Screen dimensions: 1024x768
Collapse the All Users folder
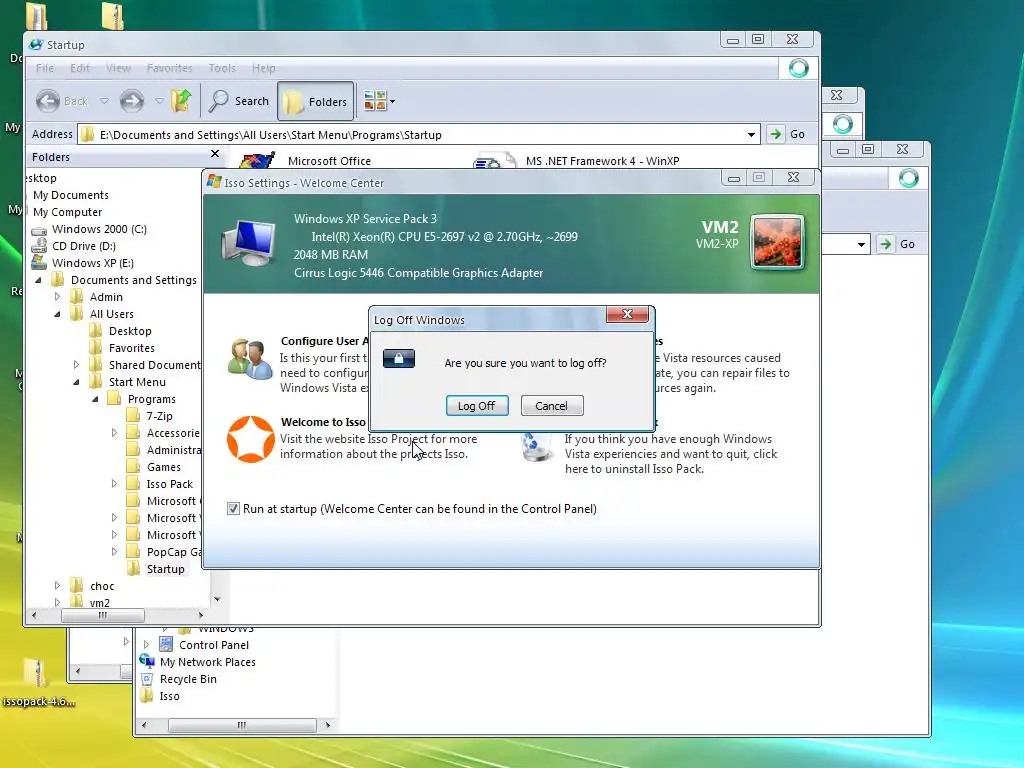click(x=57, y=314)
